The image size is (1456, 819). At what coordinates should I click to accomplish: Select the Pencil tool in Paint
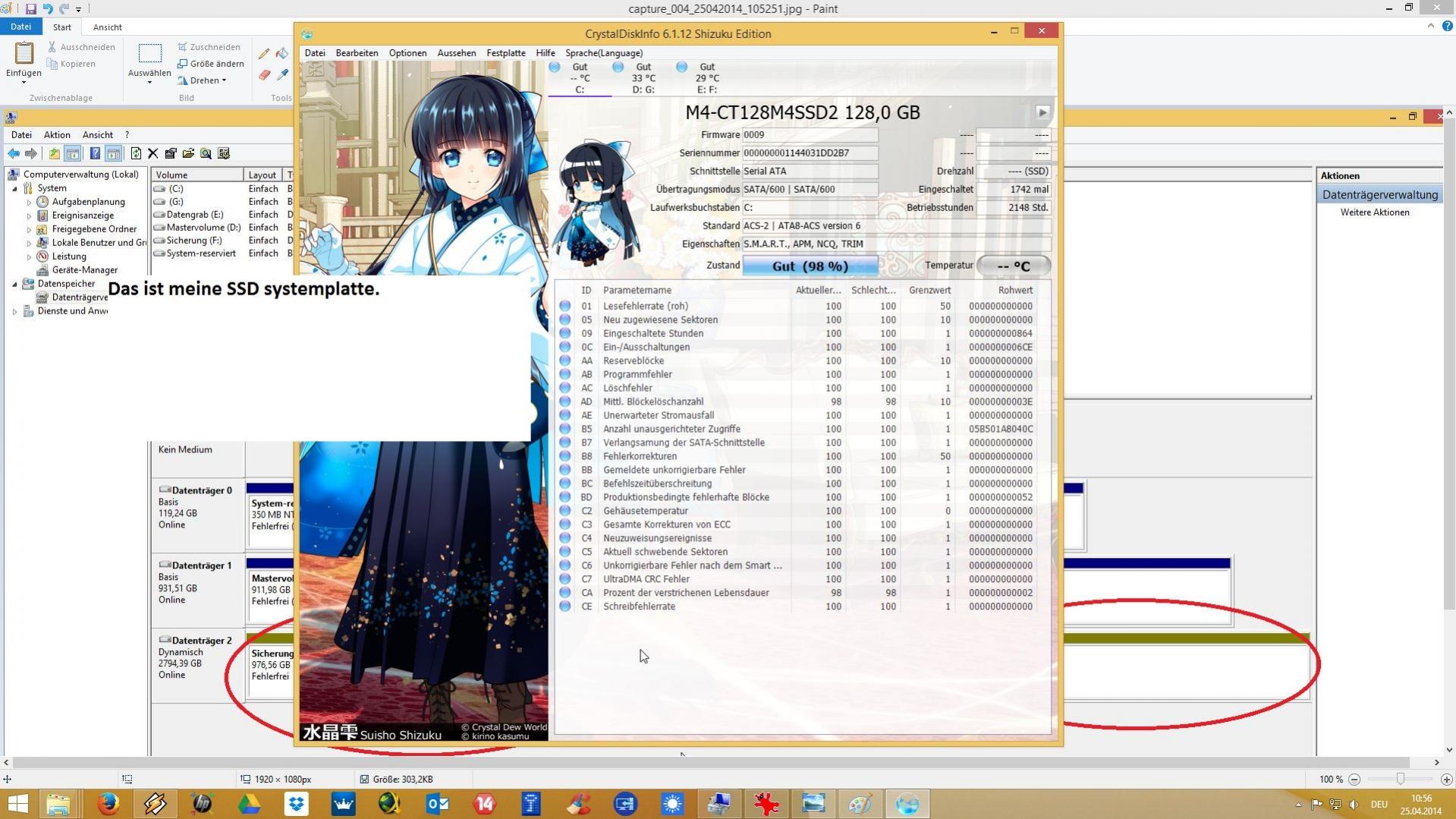(263, 54)
